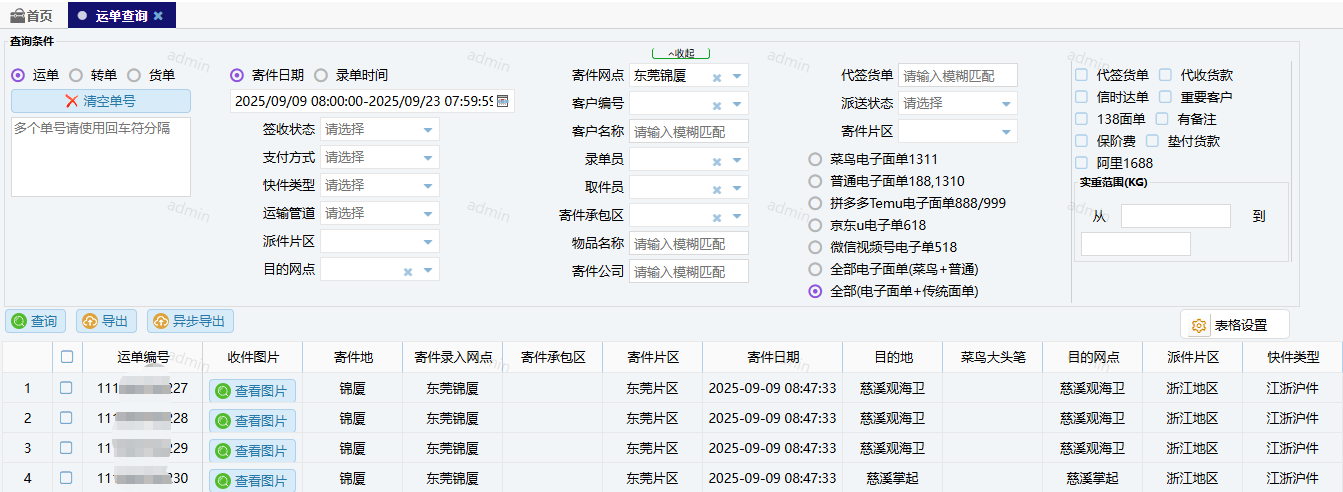Open the 派送状态 dropdown
This screenshot has width=1343, height=492.
[1006, 103]
